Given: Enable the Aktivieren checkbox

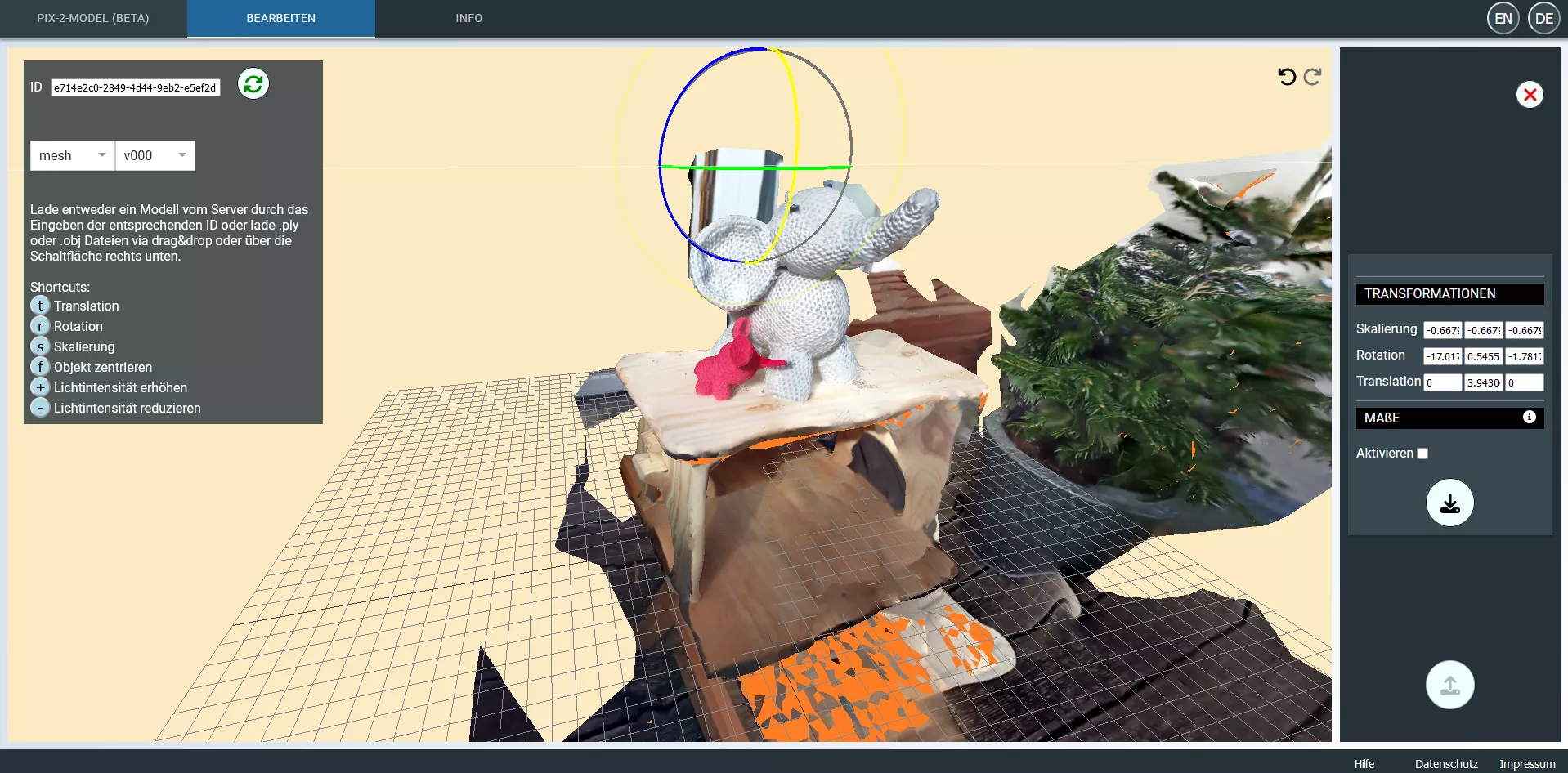Looking at the screenshot, I should 1422,454.
